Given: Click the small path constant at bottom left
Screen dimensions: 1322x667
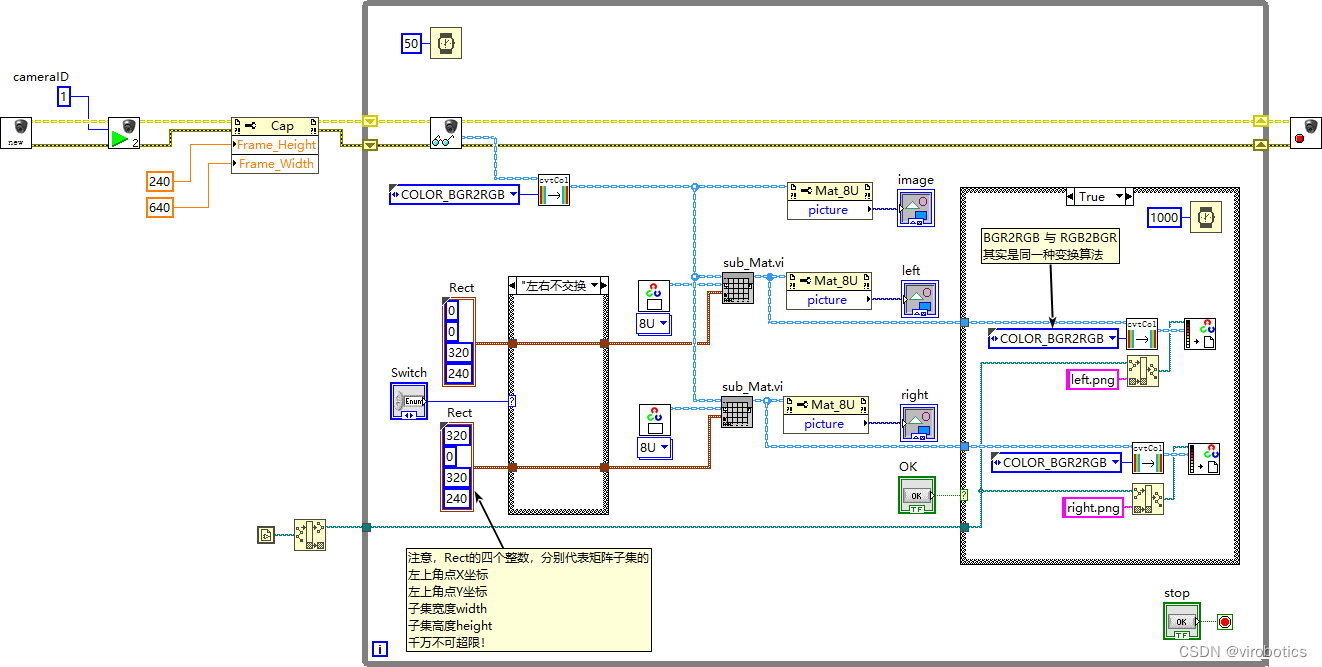Looking at the screenshot, I should (265, 535).
